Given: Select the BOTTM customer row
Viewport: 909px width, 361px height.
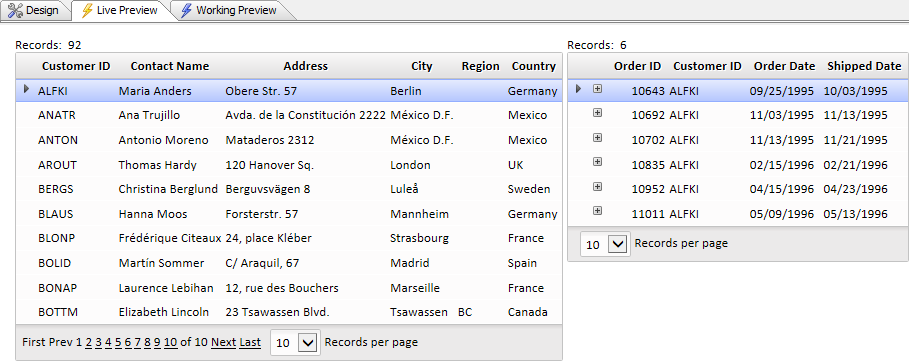Looking at the screenshot, I should pyautogui.click(x=289, y=312).
